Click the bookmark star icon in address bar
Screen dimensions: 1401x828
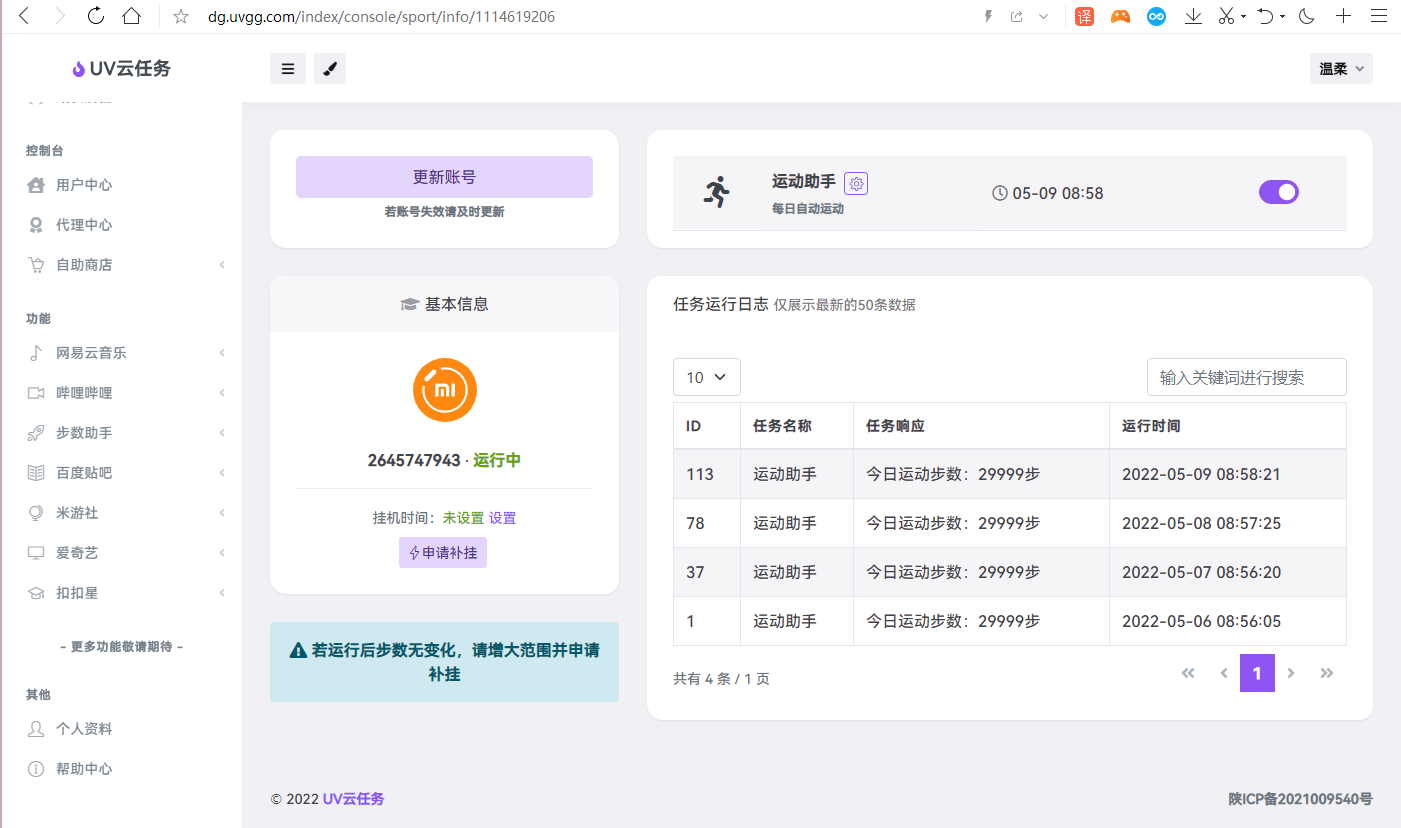(x=181, y=17)
